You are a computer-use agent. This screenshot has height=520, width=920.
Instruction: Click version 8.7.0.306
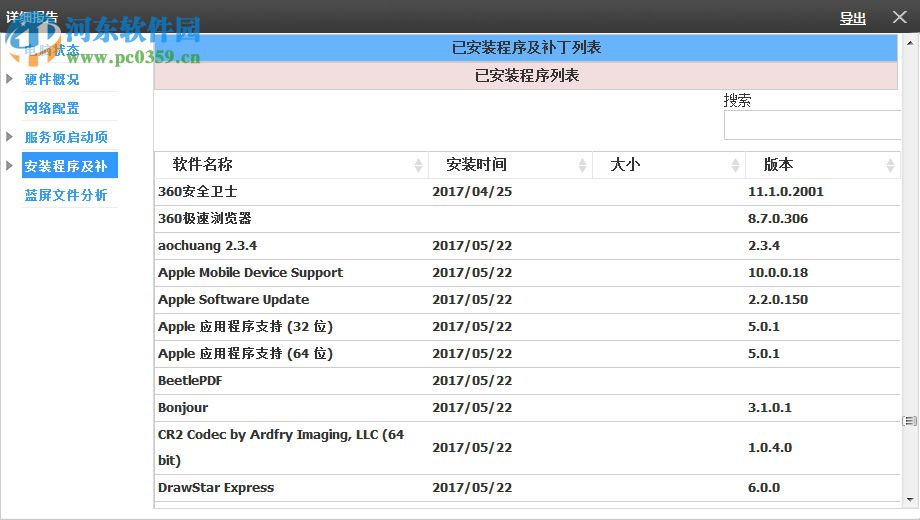tap(777, 219)
